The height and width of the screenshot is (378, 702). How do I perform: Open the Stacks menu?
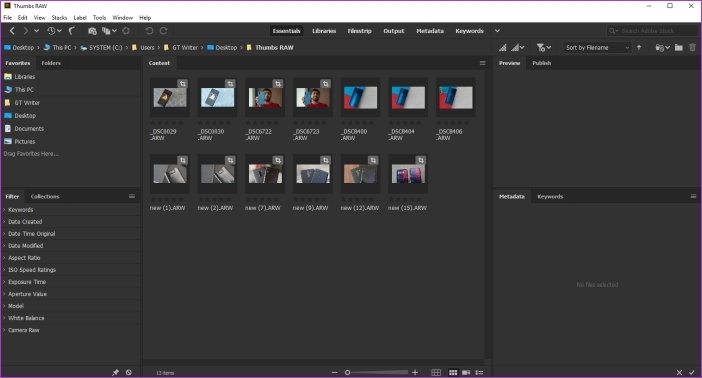(59, 17)
